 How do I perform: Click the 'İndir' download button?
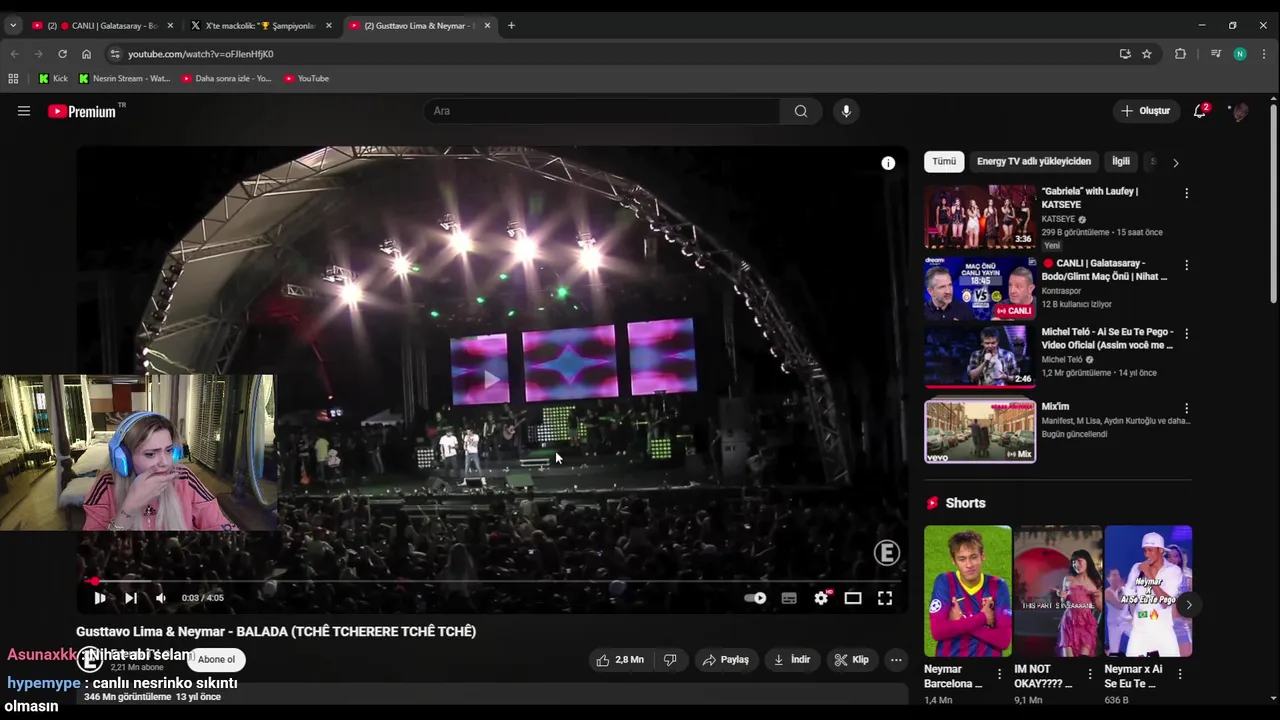coord(792,660)
